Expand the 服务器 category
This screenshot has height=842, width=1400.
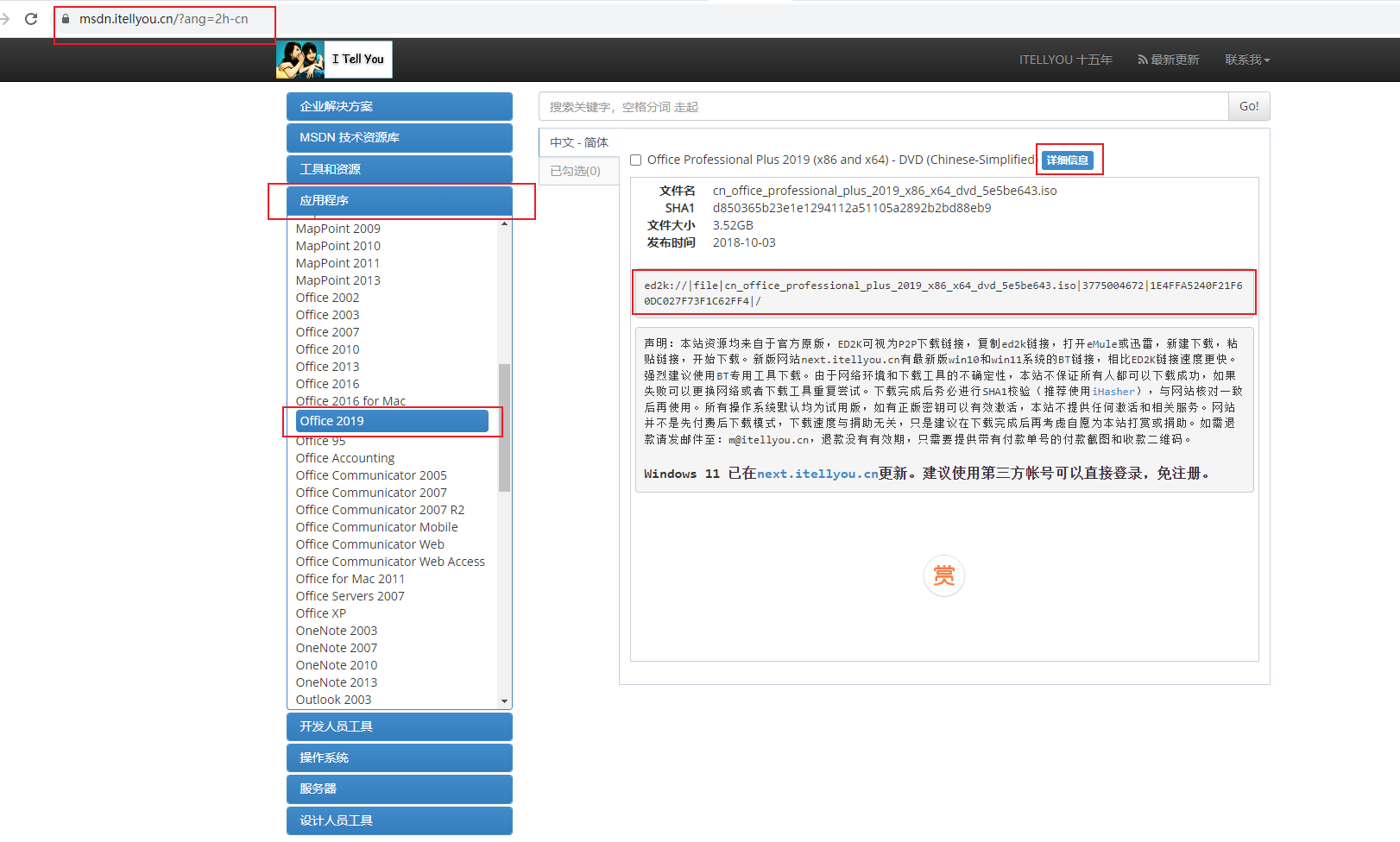pos(400,789)
